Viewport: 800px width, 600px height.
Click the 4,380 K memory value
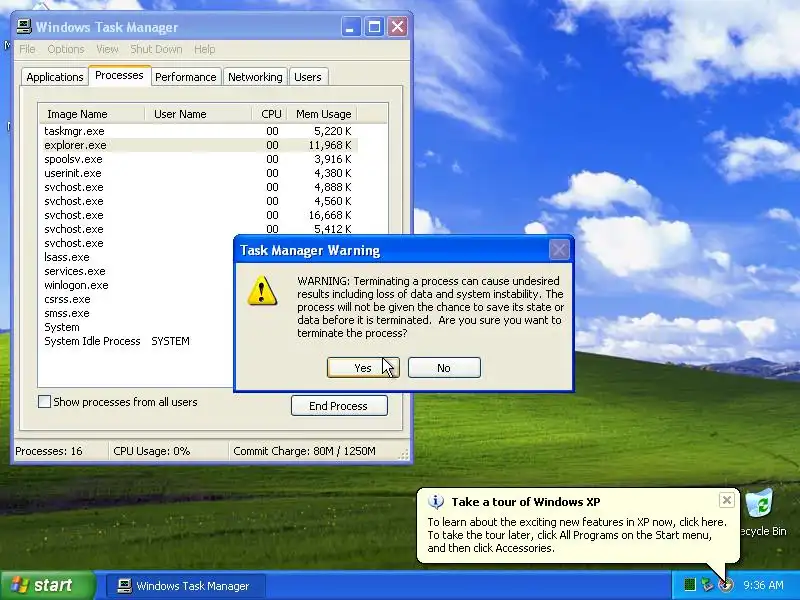pos(333,173)
